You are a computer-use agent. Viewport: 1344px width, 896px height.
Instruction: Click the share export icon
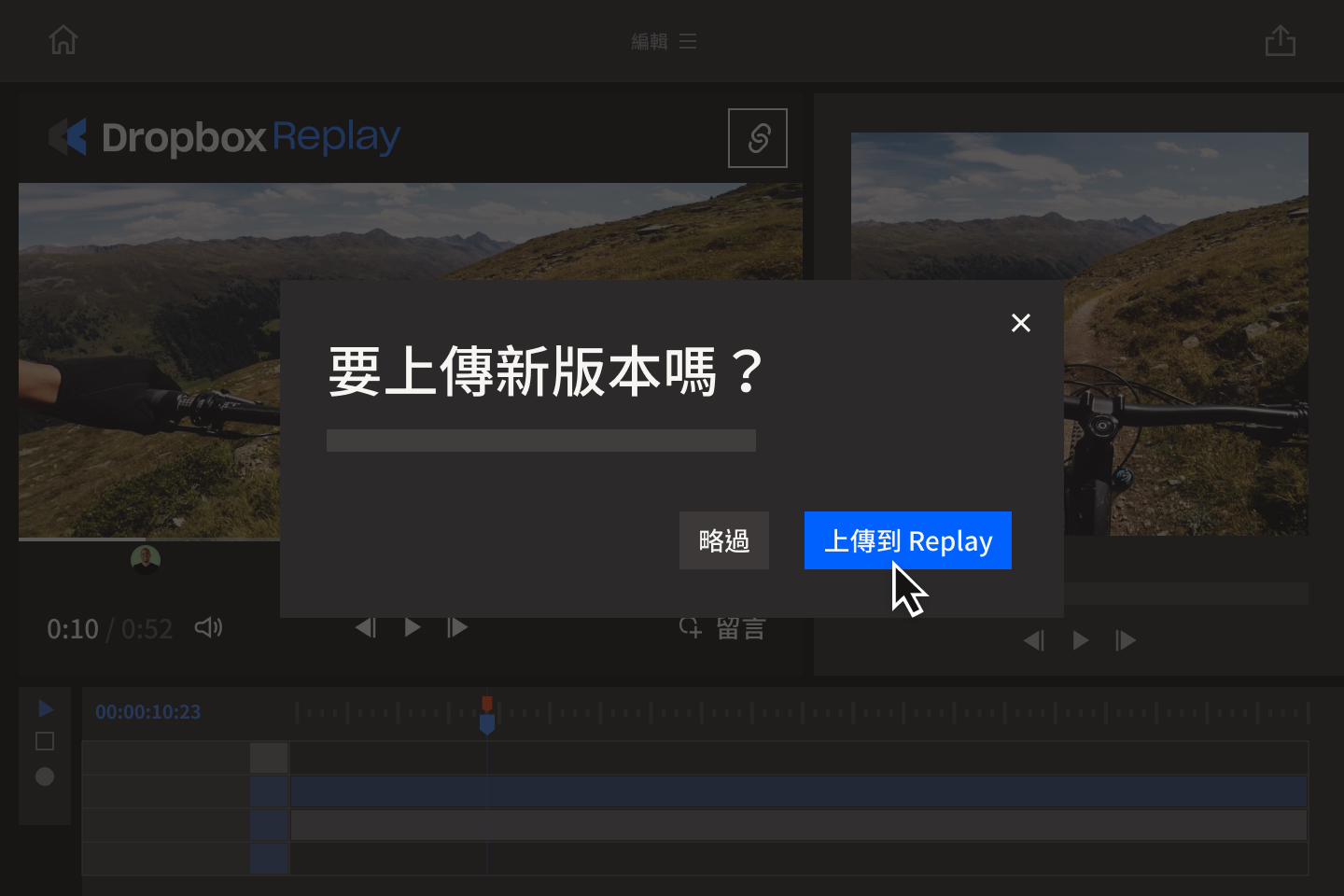(1281, 40)
